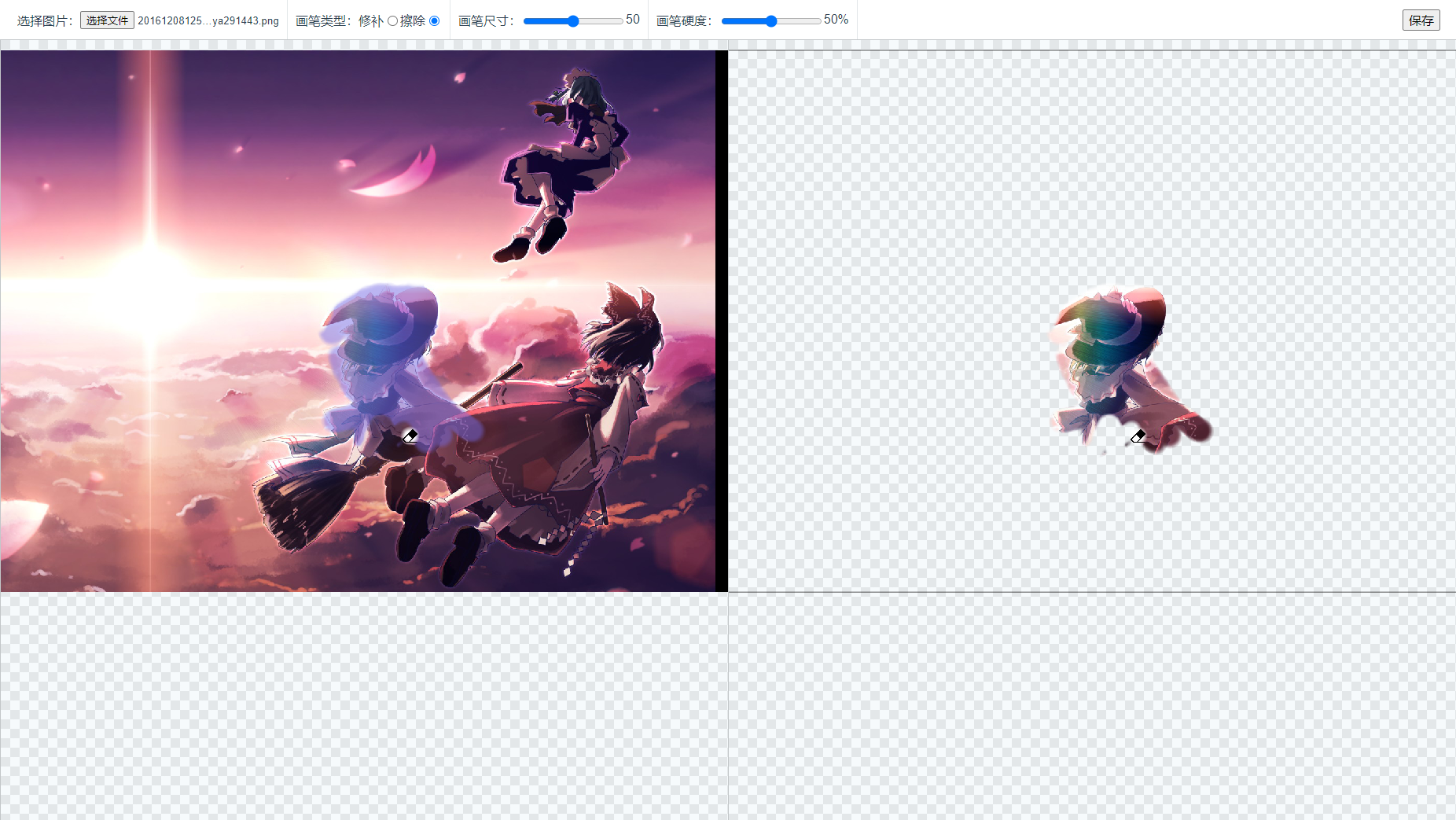Click the extracted witch cutout in the preview
The width and height of the screenshot is (1456, 820).
pos(1130,370)
